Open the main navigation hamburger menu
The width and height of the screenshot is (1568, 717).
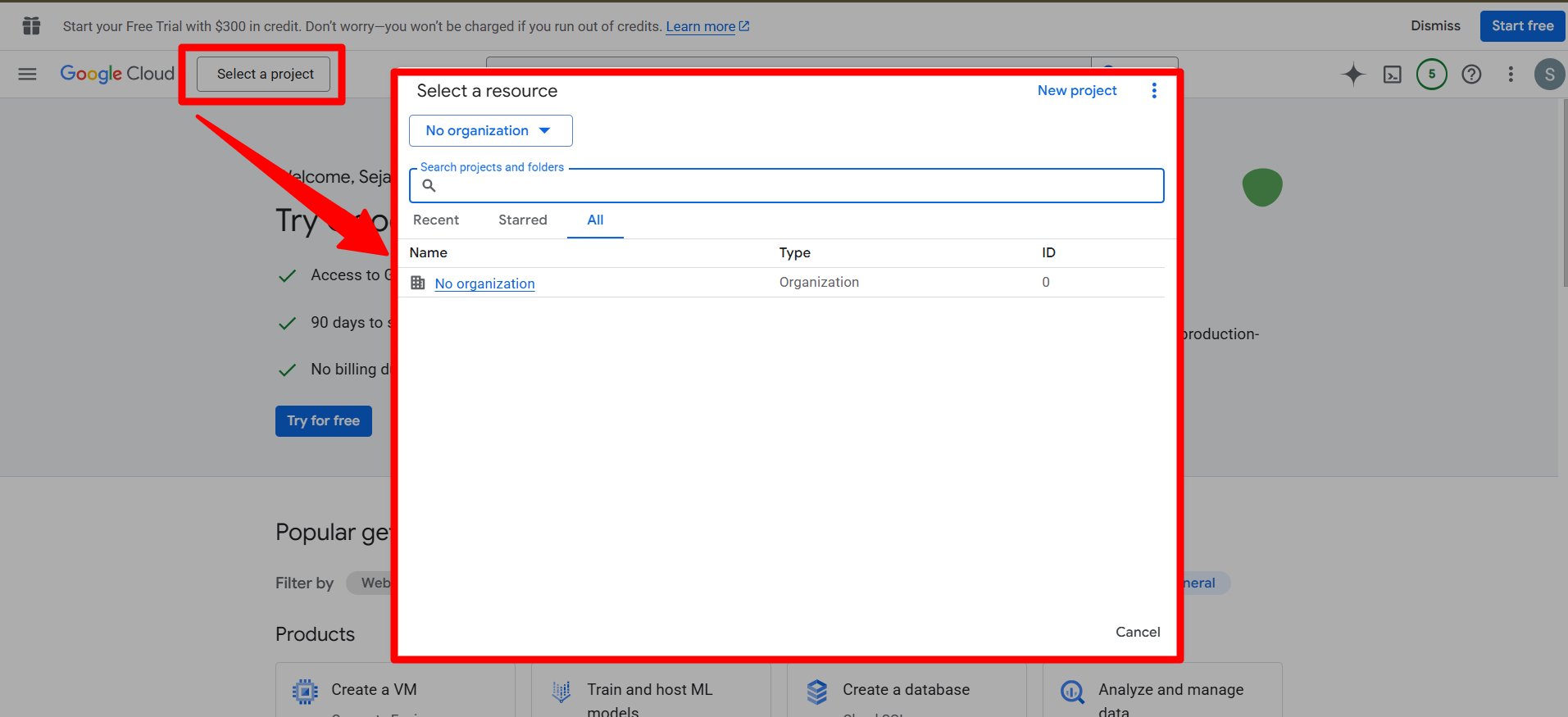pyautogui.click(x=28, y=74)
